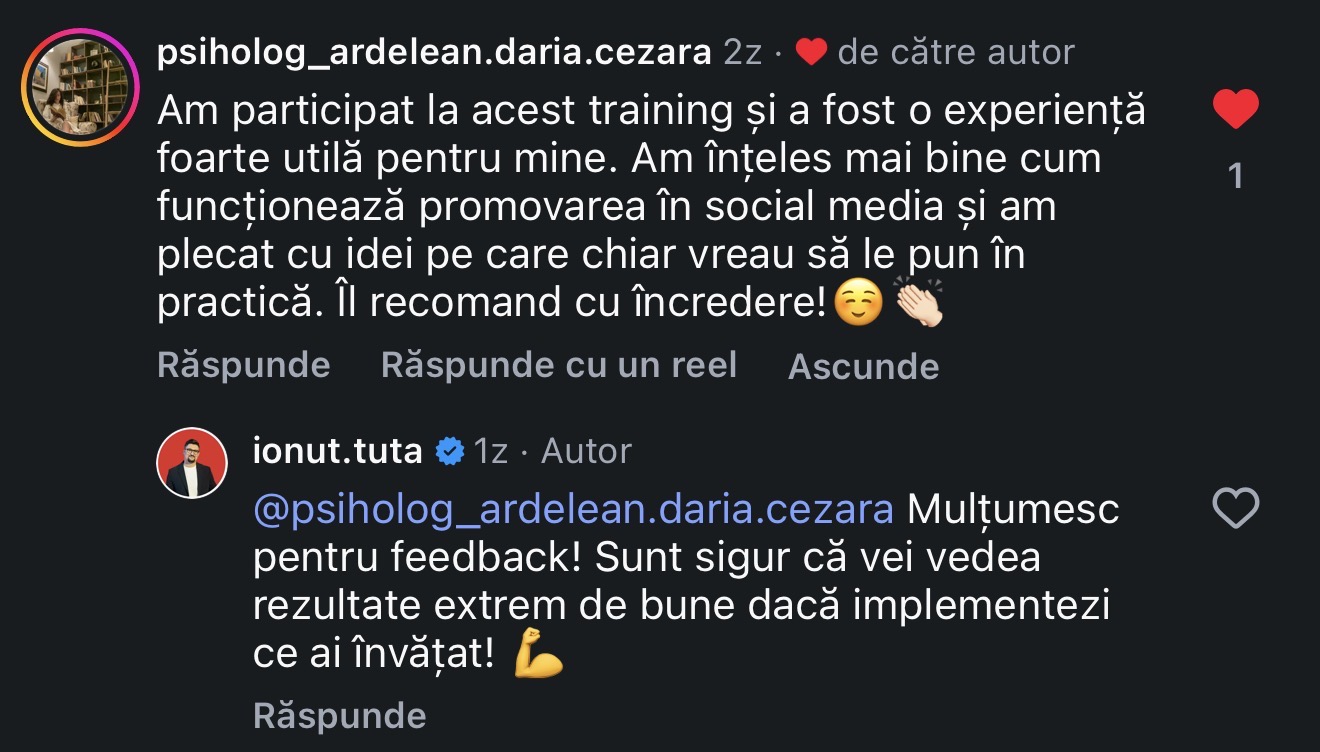Click the "1z" timestamp on the reply

tap(491, 451)
